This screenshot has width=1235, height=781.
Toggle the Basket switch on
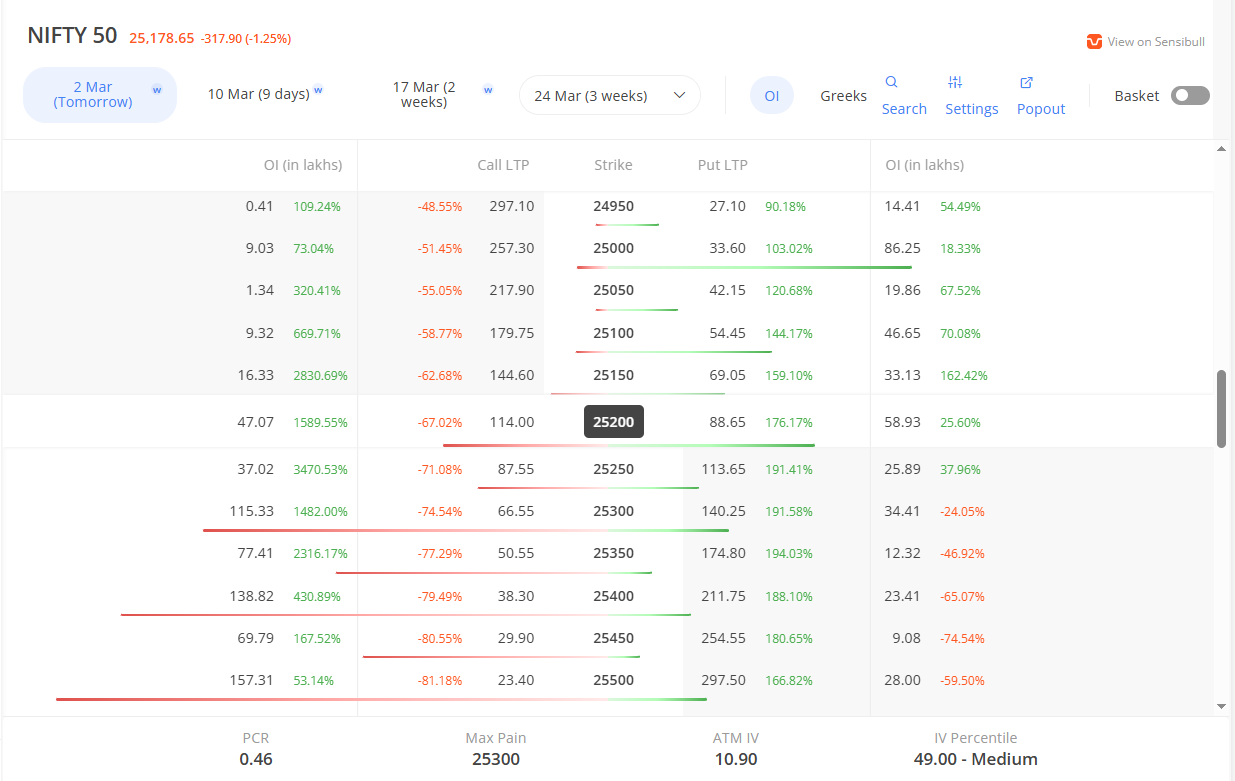pyautogui.click(x=1190, y=96)
